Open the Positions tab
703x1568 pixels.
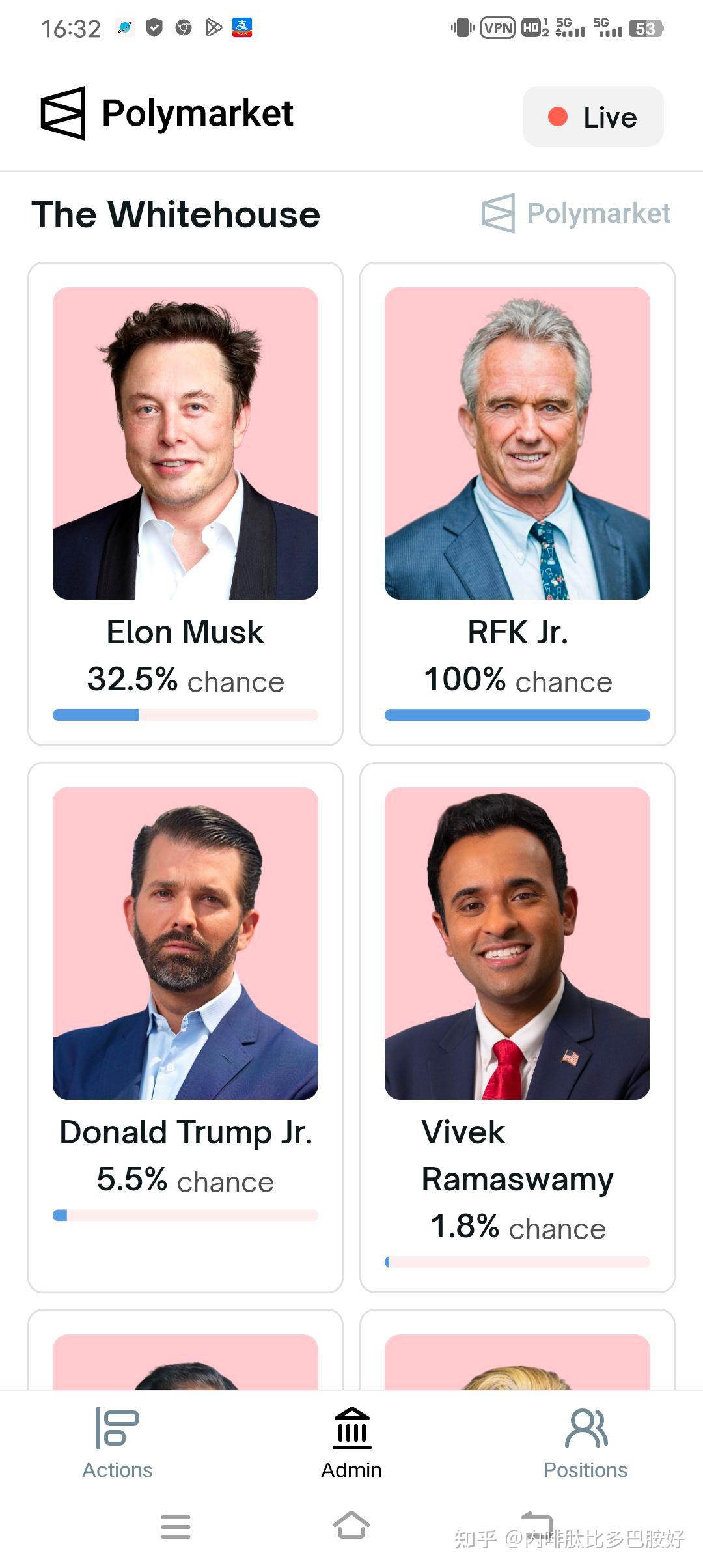585,1442
